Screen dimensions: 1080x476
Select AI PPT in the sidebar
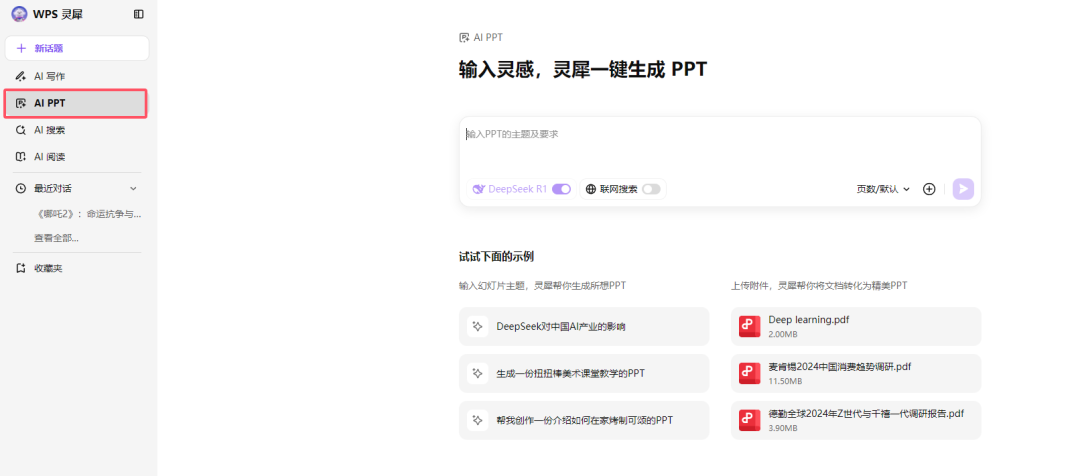76,103
